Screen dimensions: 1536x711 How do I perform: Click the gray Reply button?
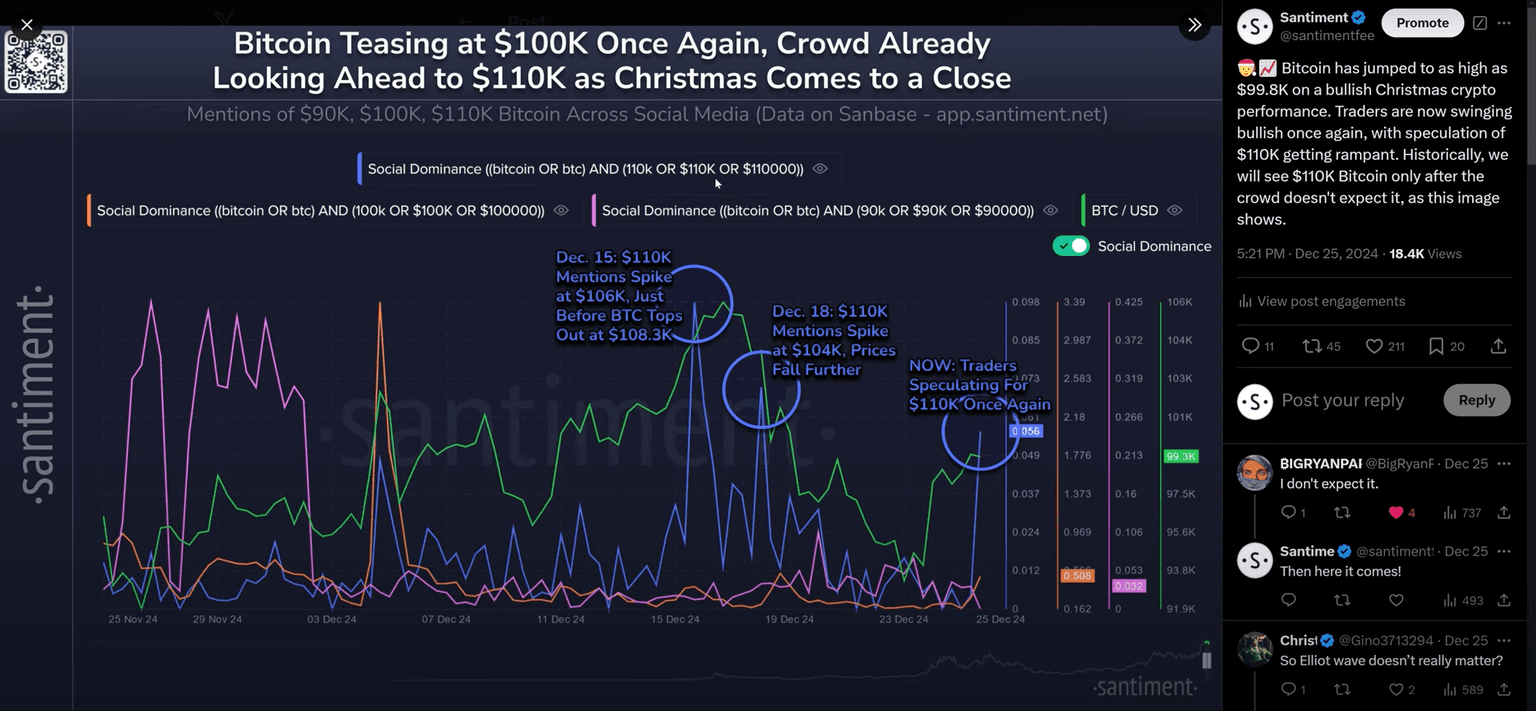pyautogui.click(x=1476, y=400)
